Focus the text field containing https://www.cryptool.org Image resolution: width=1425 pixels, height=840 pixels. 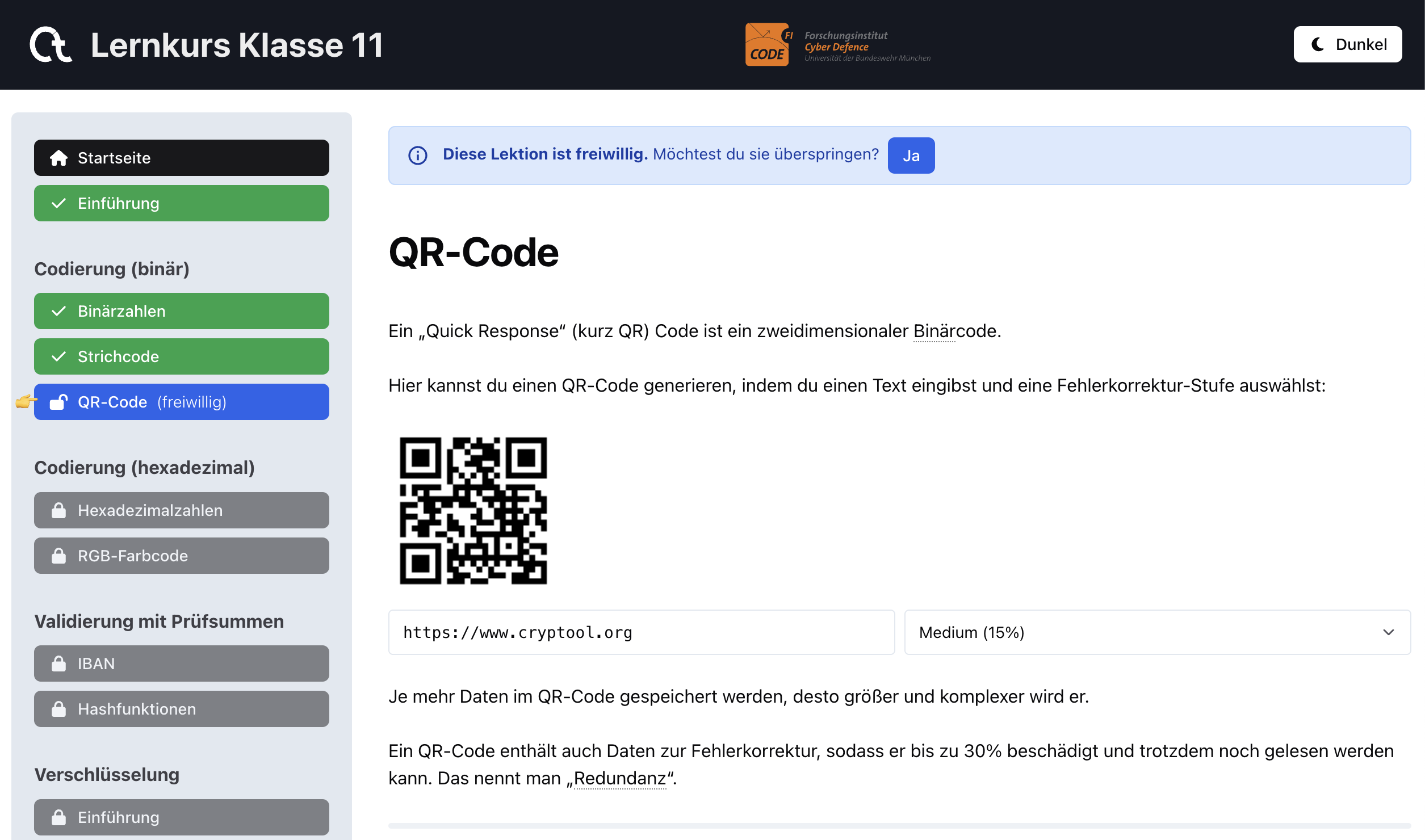point(642,632)
